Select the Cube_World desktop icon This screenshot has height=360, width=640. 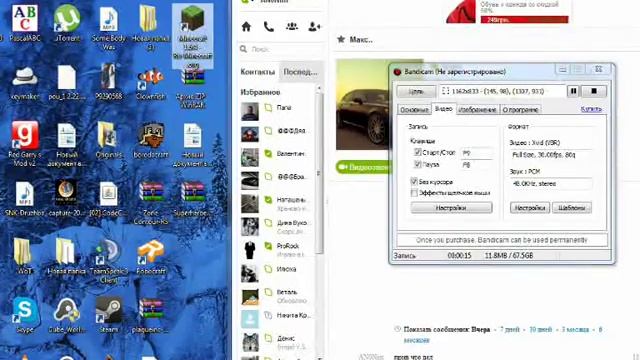[x=67, y=315]
